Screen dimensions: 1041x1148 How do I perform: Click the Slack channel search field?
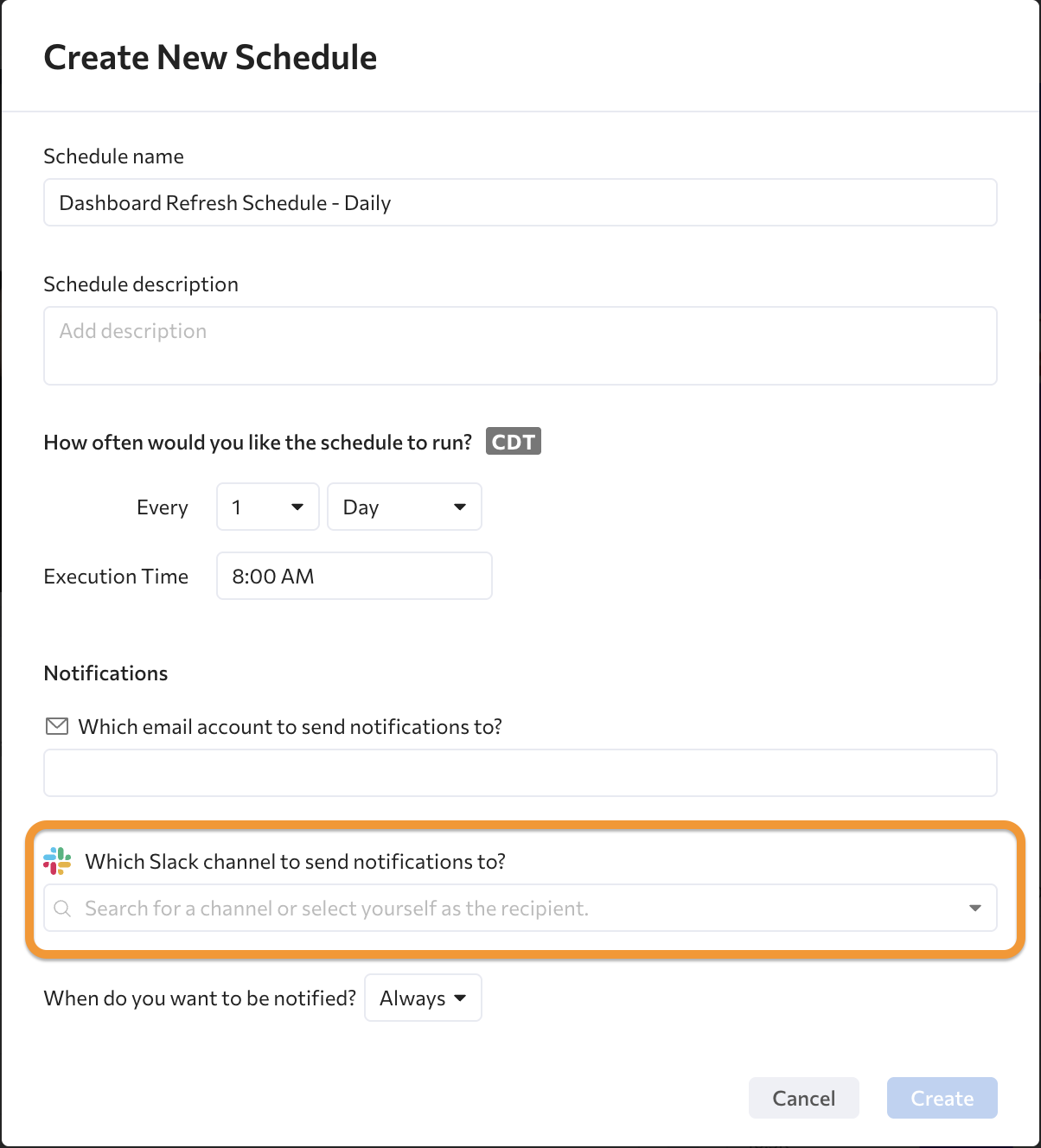(520, 908)
